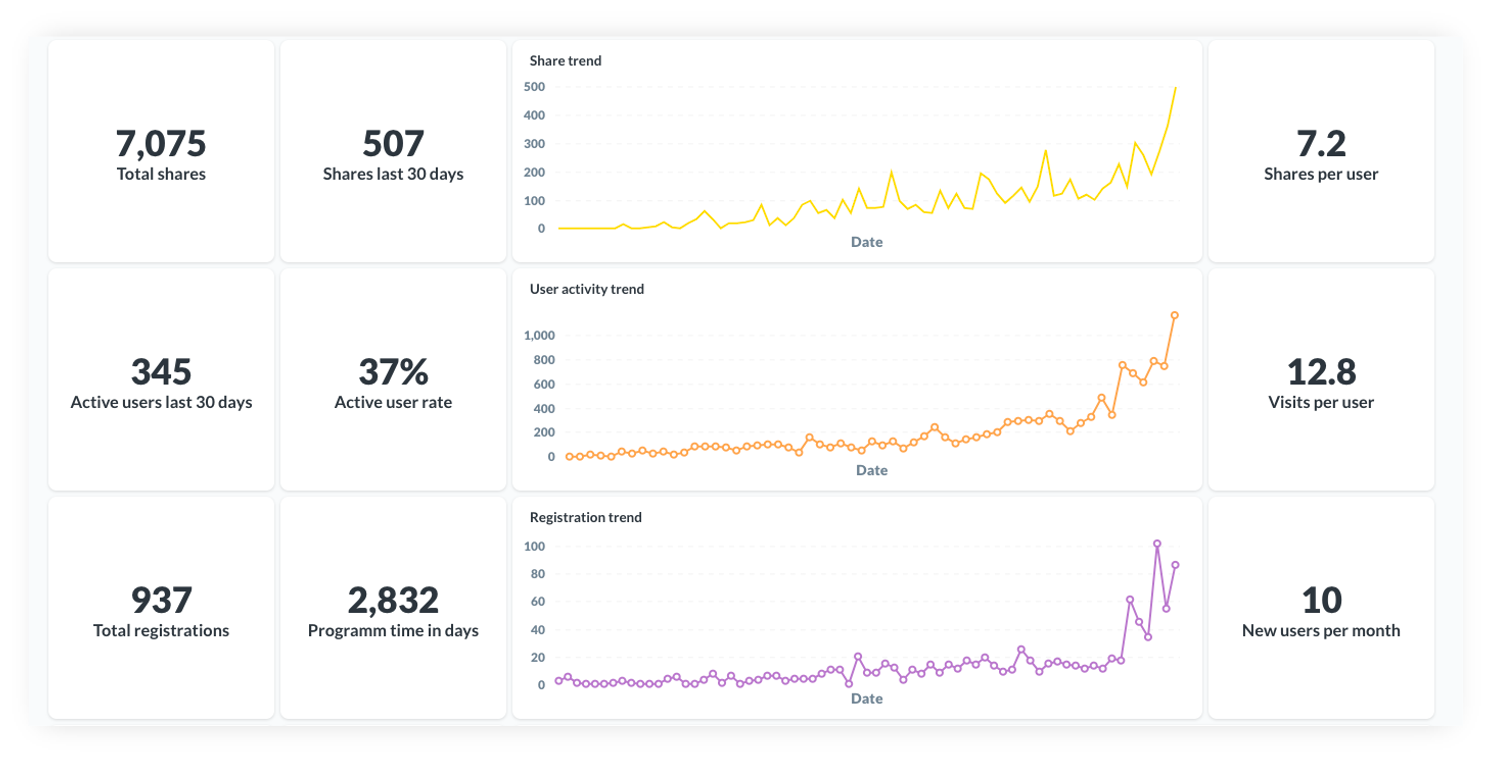This screenshot has height=762, width=1491.
Task: Click the last data point in User activity trend
Action: [1174, 316]
